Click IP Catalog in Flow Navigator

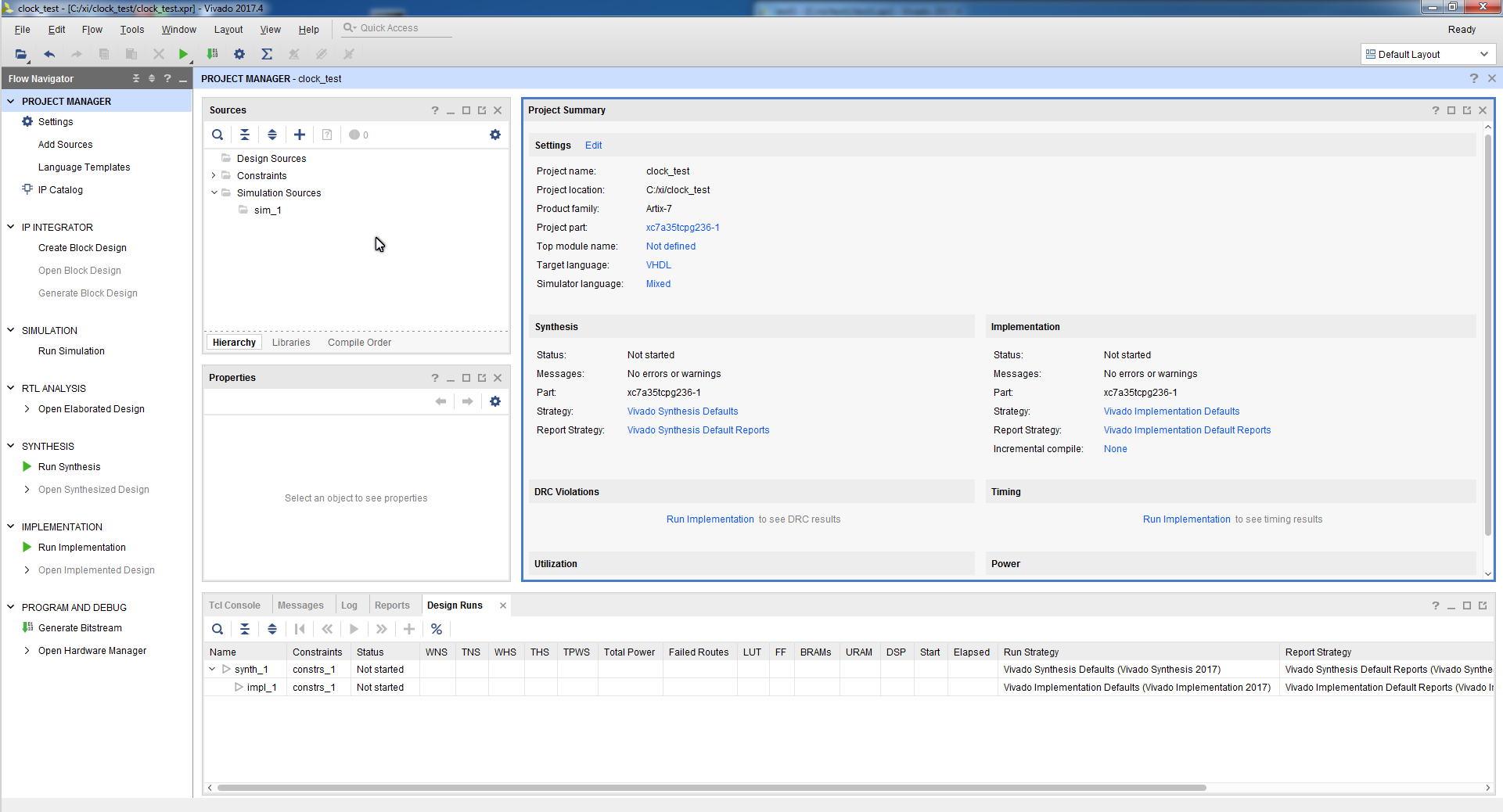tap(60, 190)
